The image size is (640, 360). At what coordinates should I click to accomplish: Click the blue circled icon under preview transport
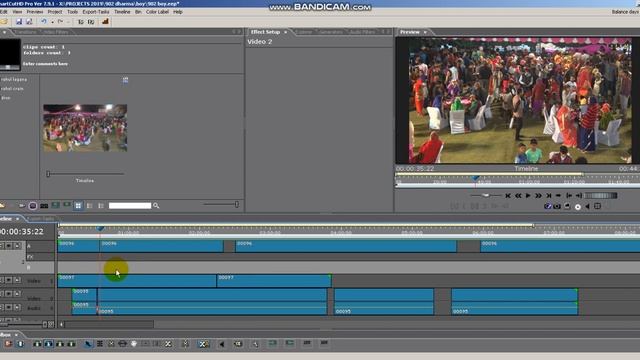pos(548,207)
